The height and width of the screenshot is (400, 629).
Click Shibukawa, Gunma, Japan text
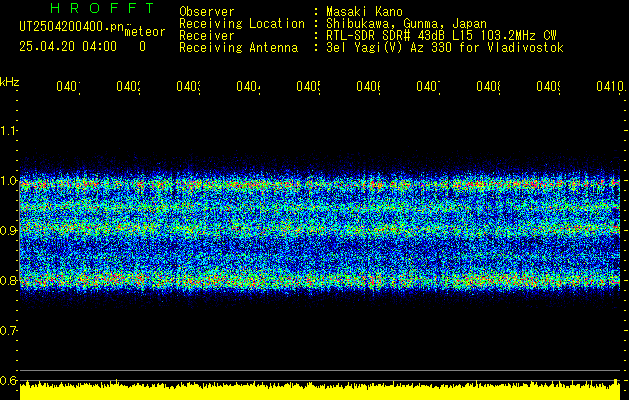(406, 24)
